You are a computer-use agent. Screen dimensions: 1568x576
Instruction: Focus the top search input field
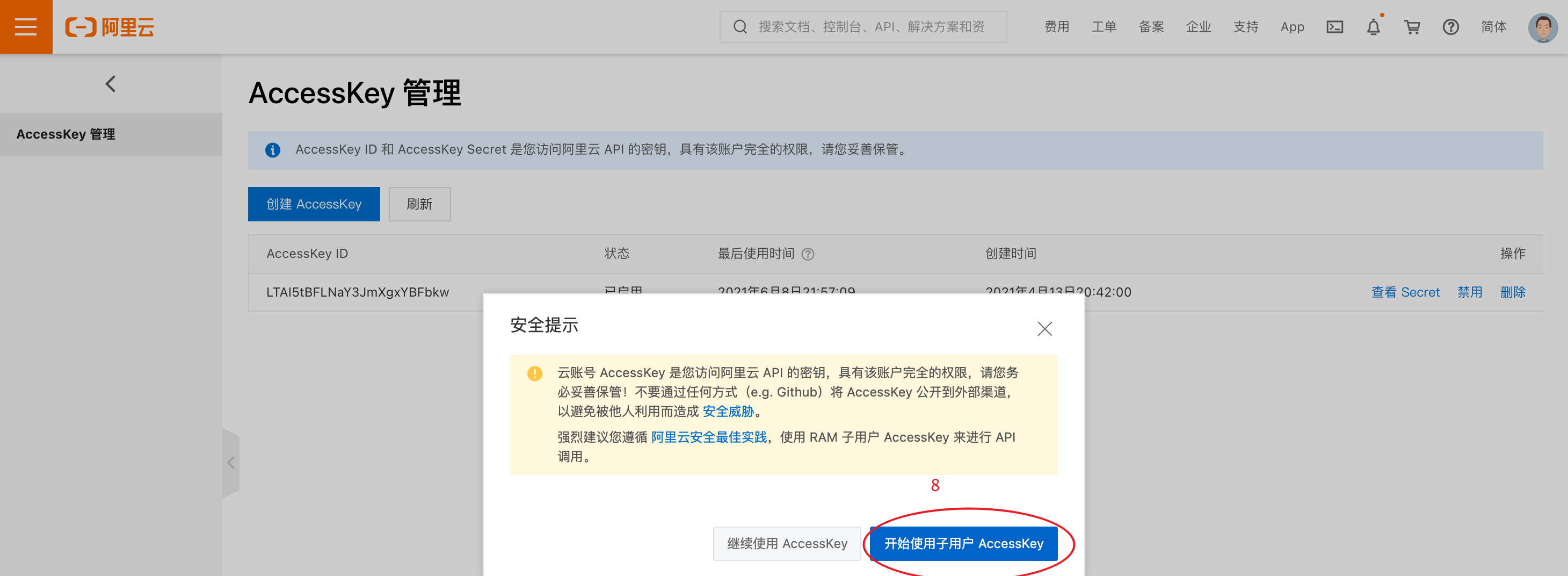coord(862,27)
